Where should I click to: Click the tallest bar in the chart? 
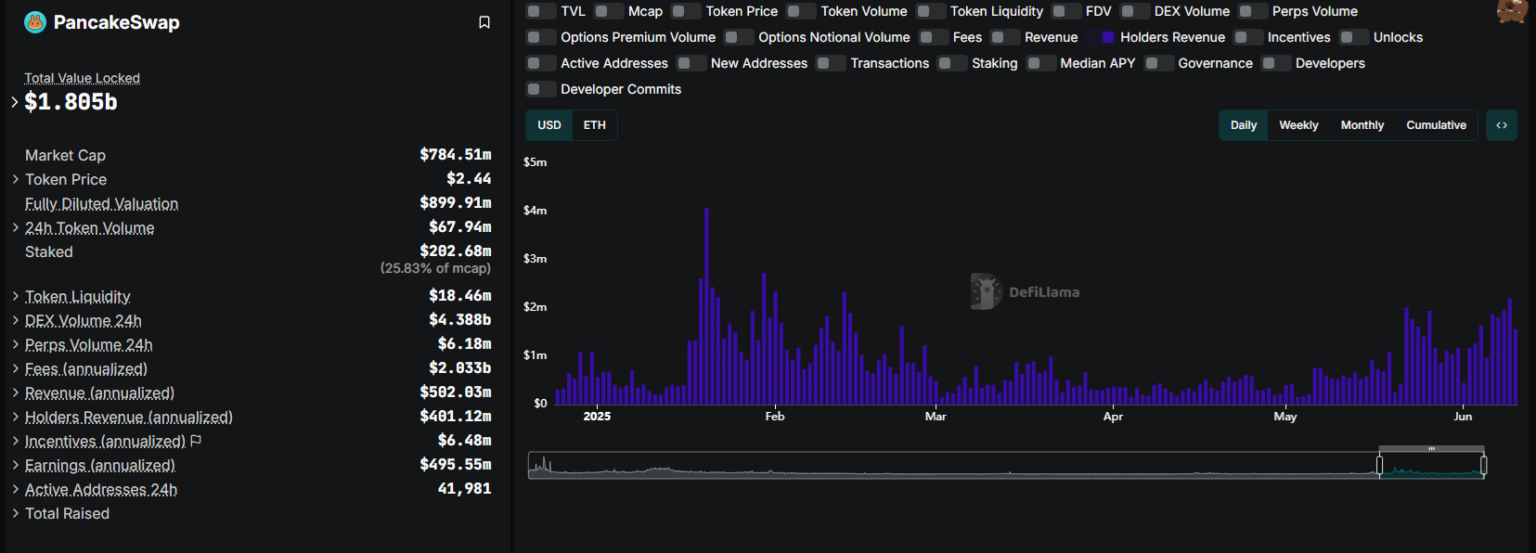[x=706, y=305]
